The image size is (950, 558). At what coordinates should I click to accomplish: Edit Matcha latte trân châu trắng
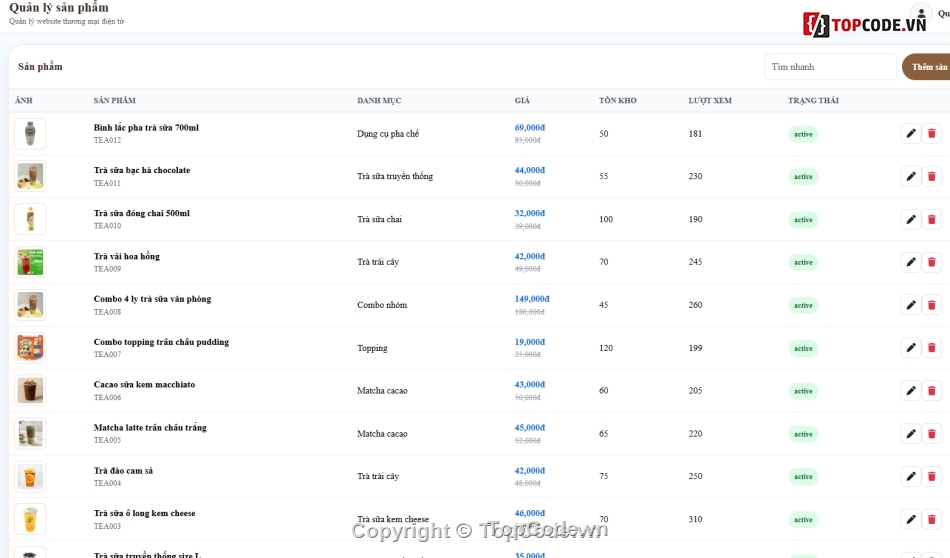911,434
